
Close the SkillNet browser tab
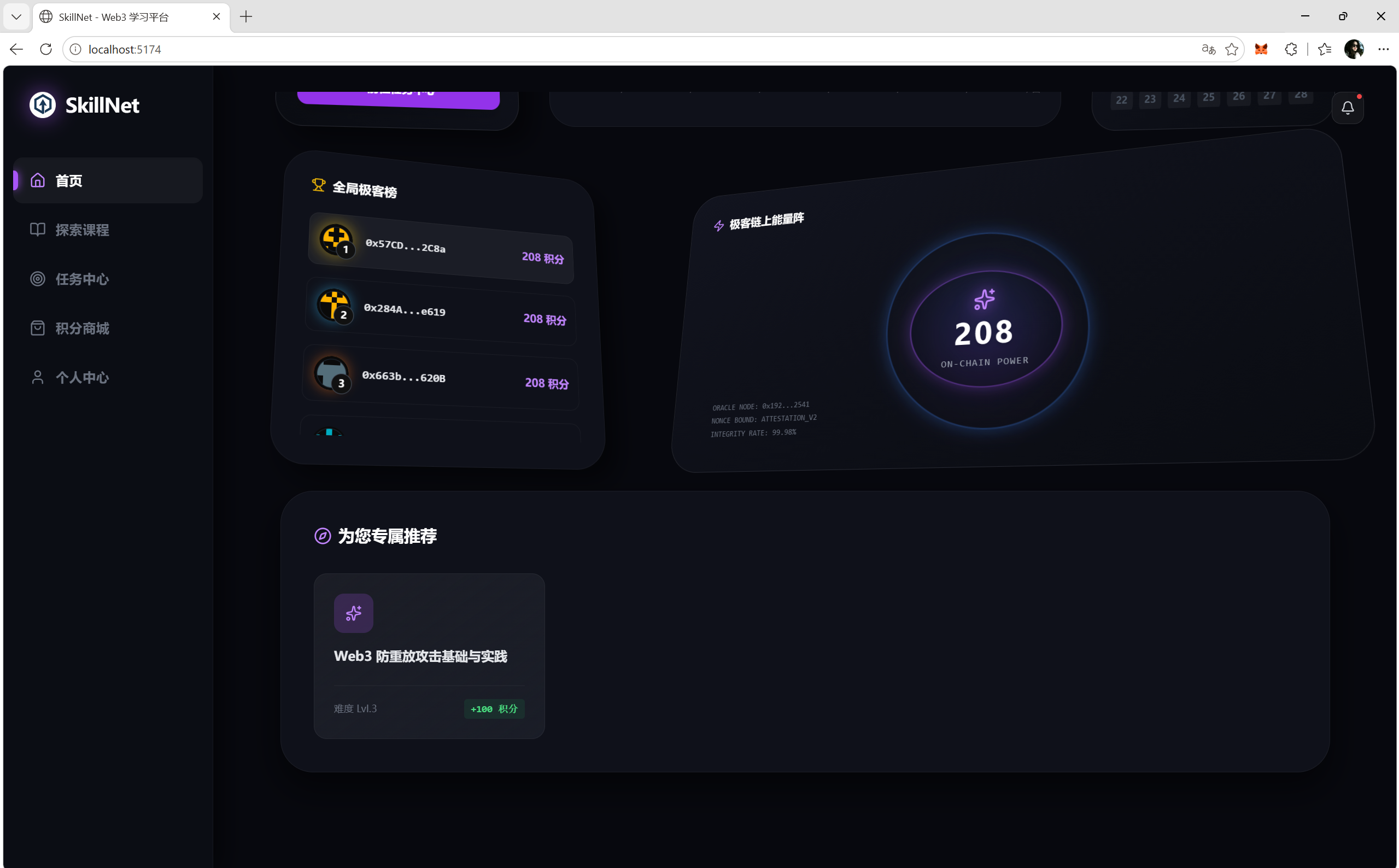click(x=216, y=16)
